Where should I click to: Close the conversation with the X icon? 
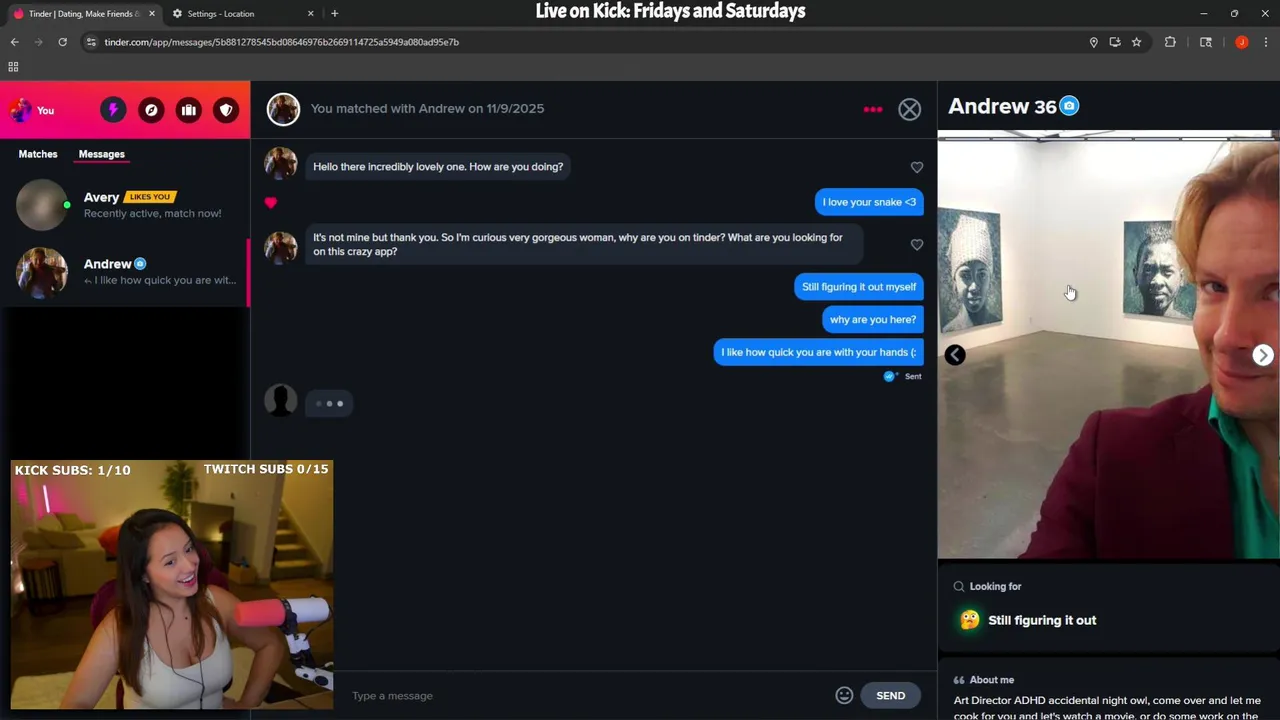tap(909, 109)
